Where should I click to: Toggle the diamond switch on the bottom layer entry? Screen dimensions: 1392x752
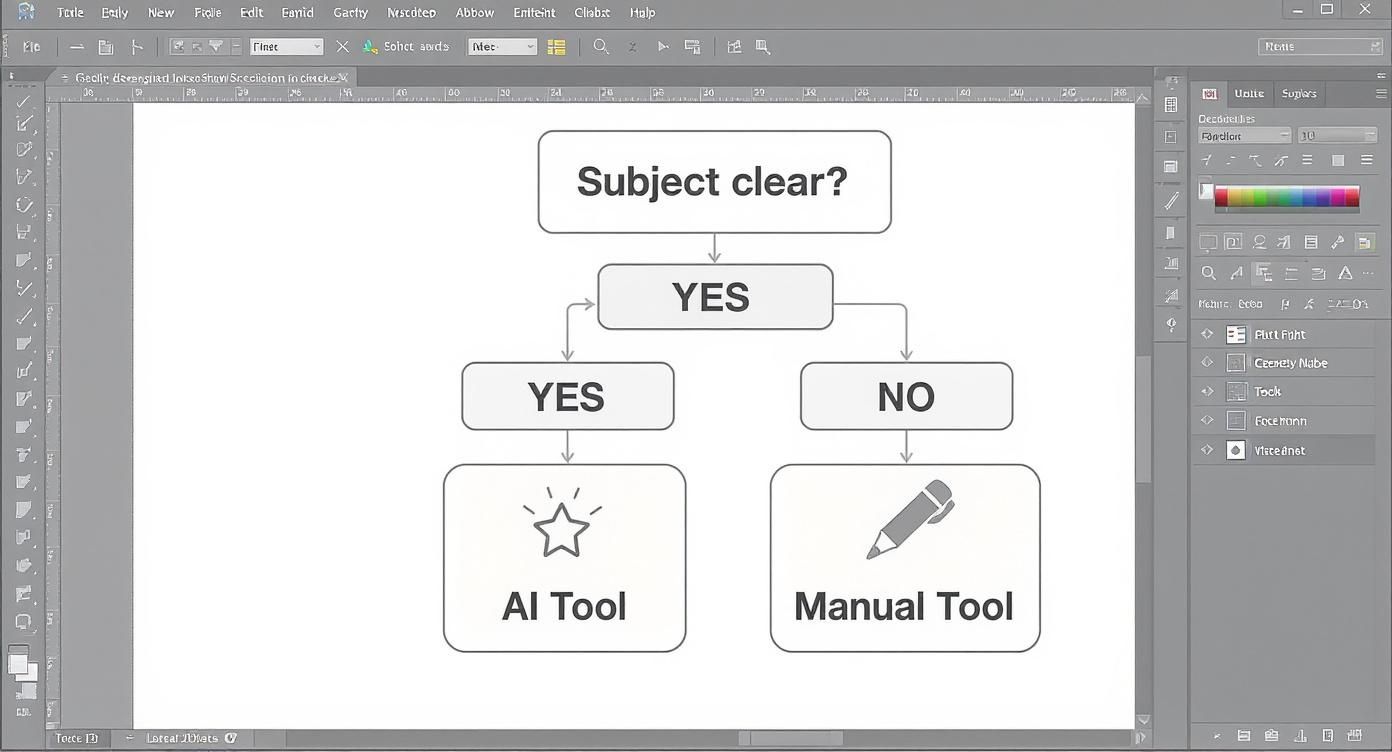click(1207, 450)
